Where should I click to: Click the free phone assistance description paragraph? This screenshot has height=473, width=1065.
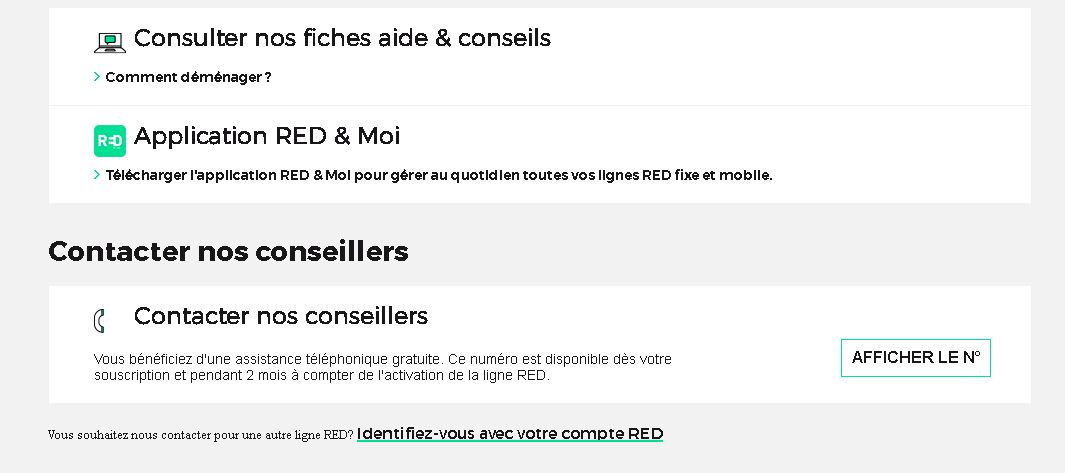[383, 367]
